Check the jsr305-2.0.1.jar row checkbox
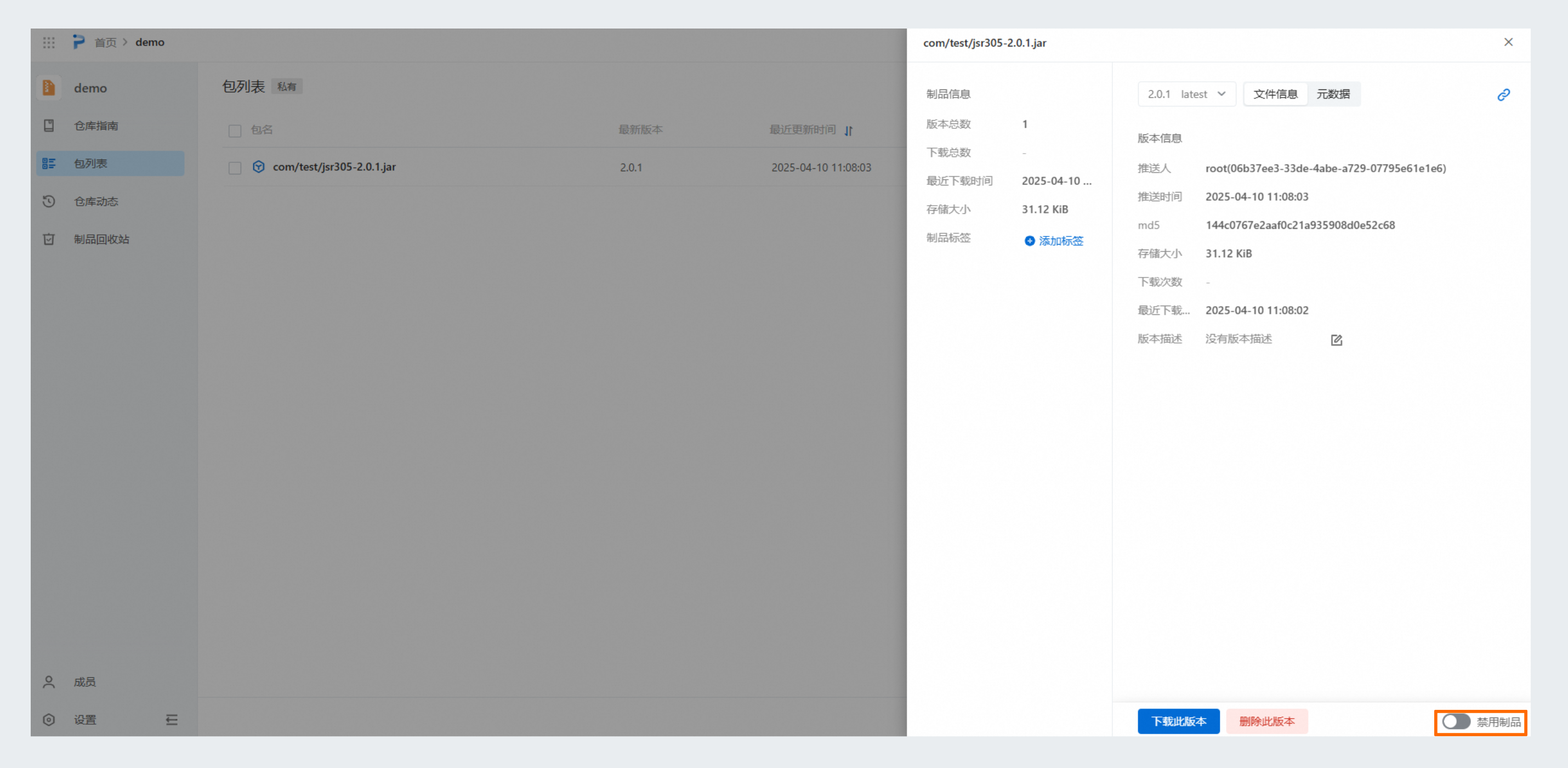Image resolution: width=1568 pixels, height=768 pixels. pos(235,168)
